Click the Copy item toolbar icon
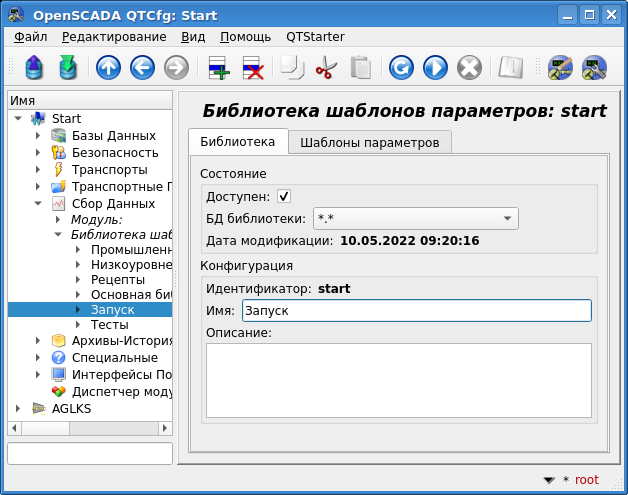 [x=292, y=67]
